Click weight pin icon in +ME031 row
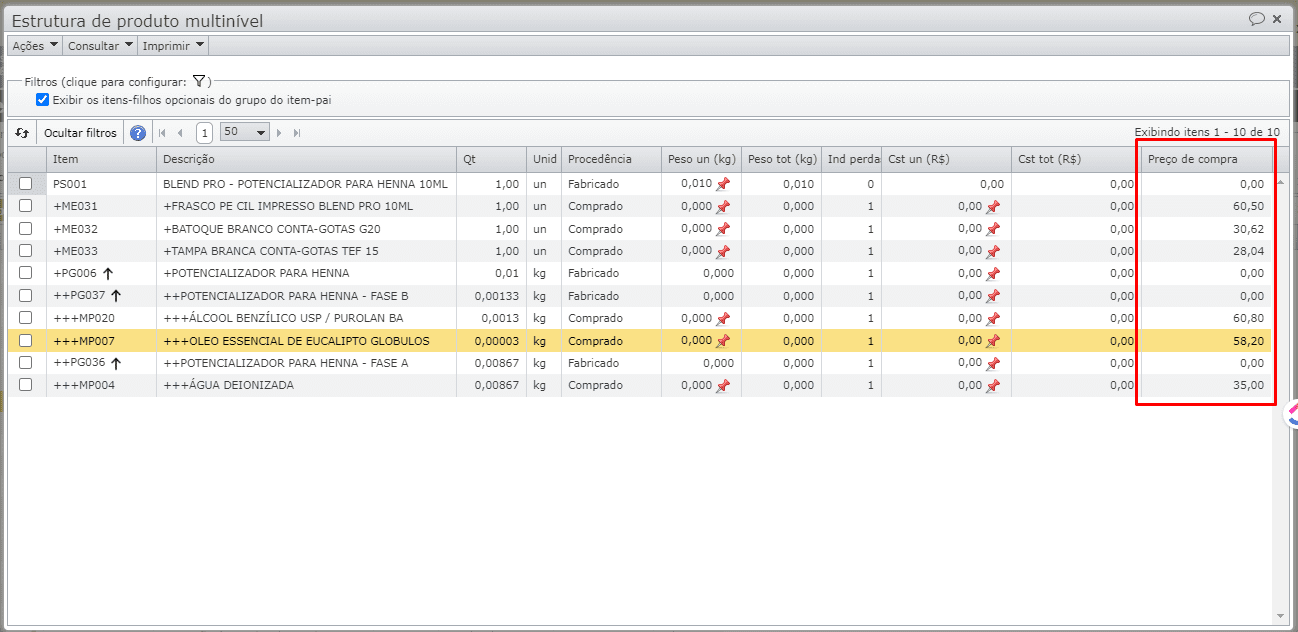Screen dimensions: 1298x632 (723, 207)
